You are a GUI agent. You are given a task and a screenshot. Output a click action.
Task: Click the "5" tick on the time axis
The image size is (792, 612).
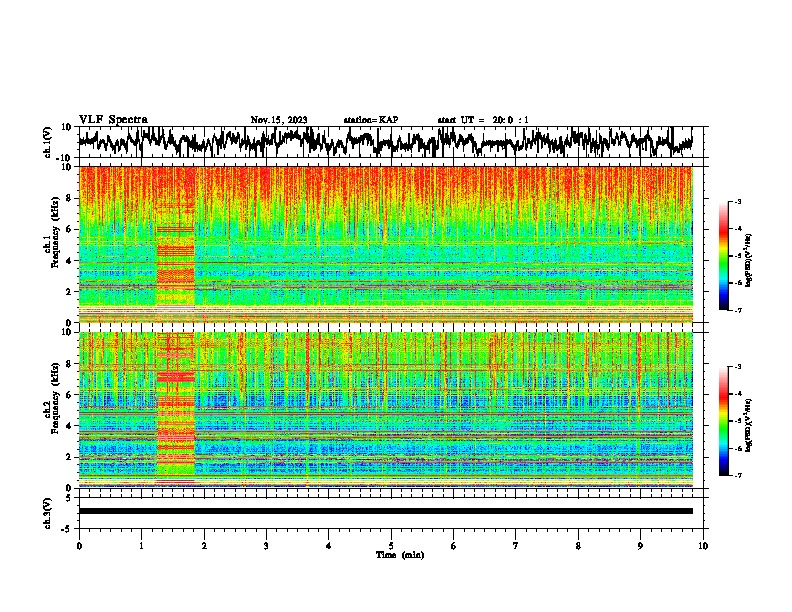pos(391,546)
